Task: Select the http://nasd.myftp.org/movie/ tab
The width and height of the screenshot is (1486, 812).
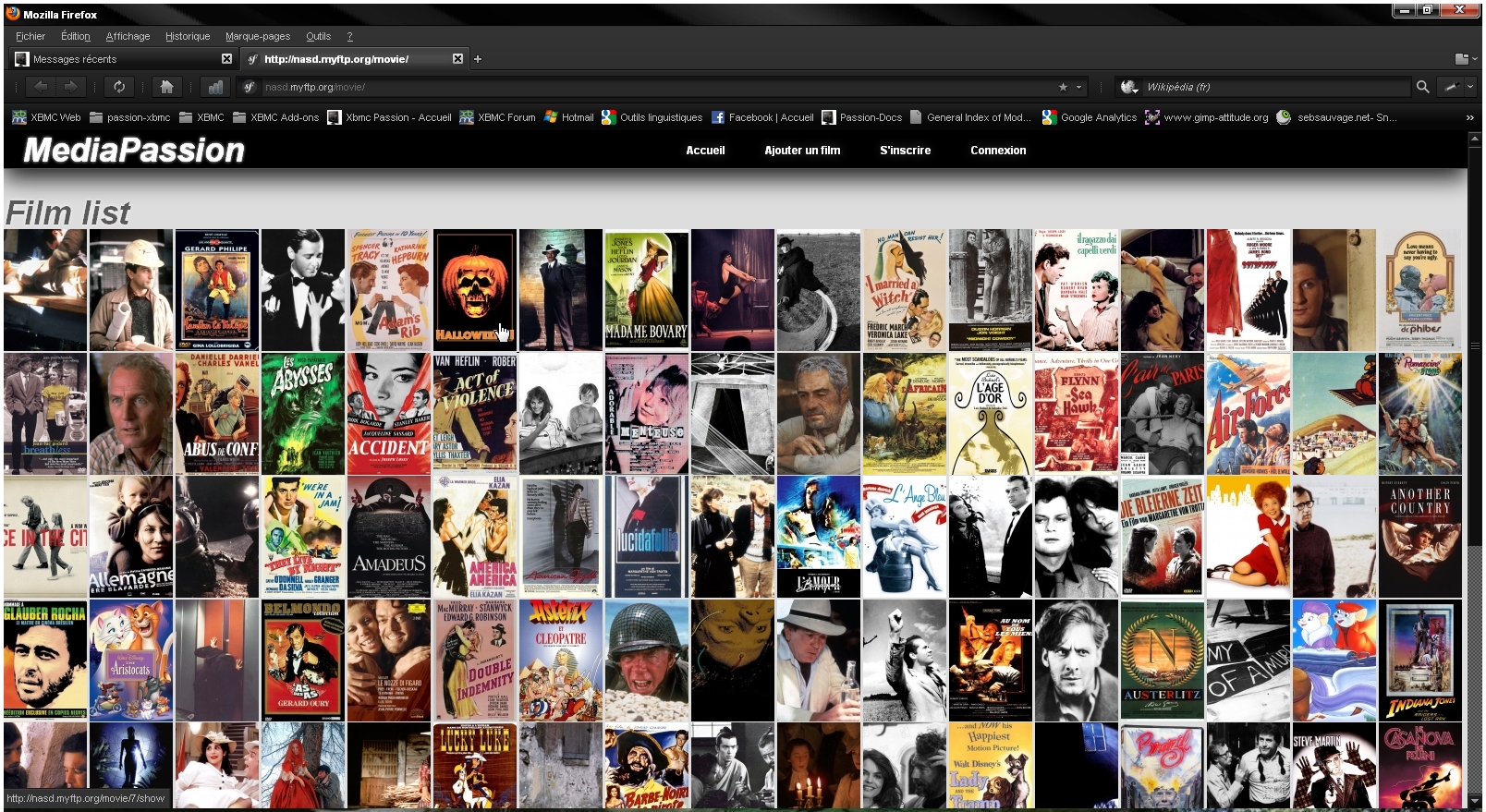Action: (355, 59)
